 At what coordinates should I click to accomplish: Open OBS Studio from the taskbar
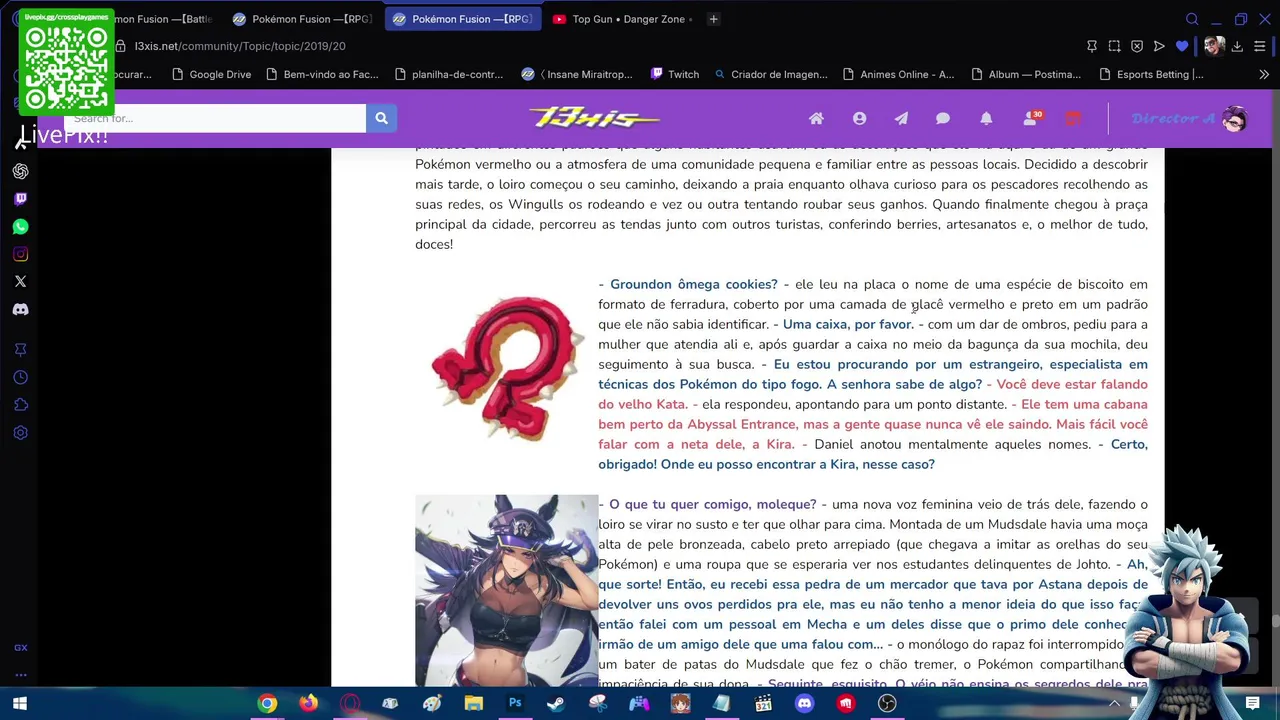[x=887, y=704]
